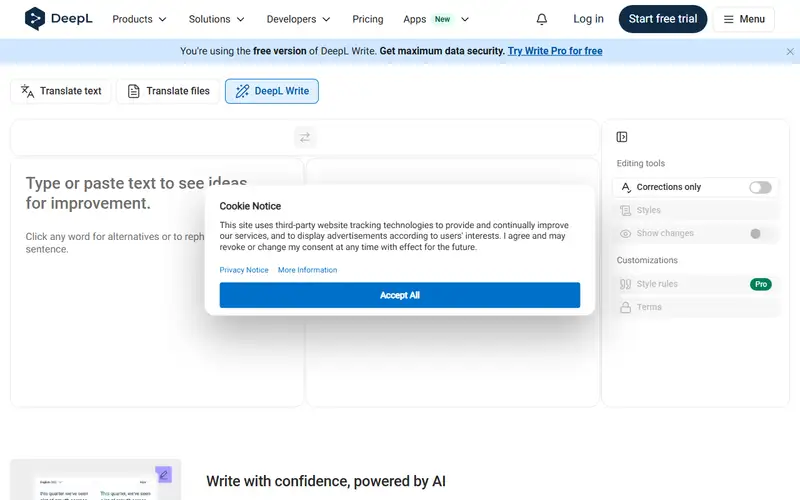Click the Style rules quotation icon
Image resolution: width=800 pixels, height=500 pixels.
625,284
